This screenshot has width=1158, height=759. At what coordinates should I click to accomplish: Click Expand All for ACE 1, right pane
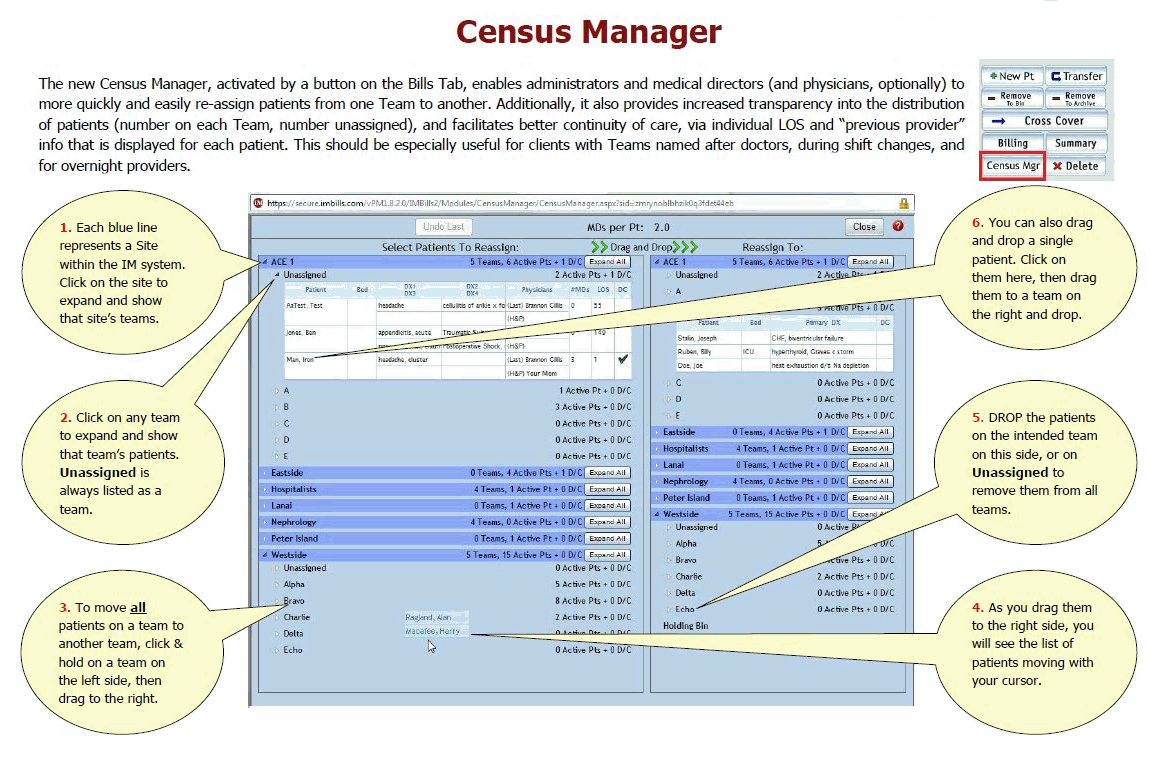tap(870, 262)
